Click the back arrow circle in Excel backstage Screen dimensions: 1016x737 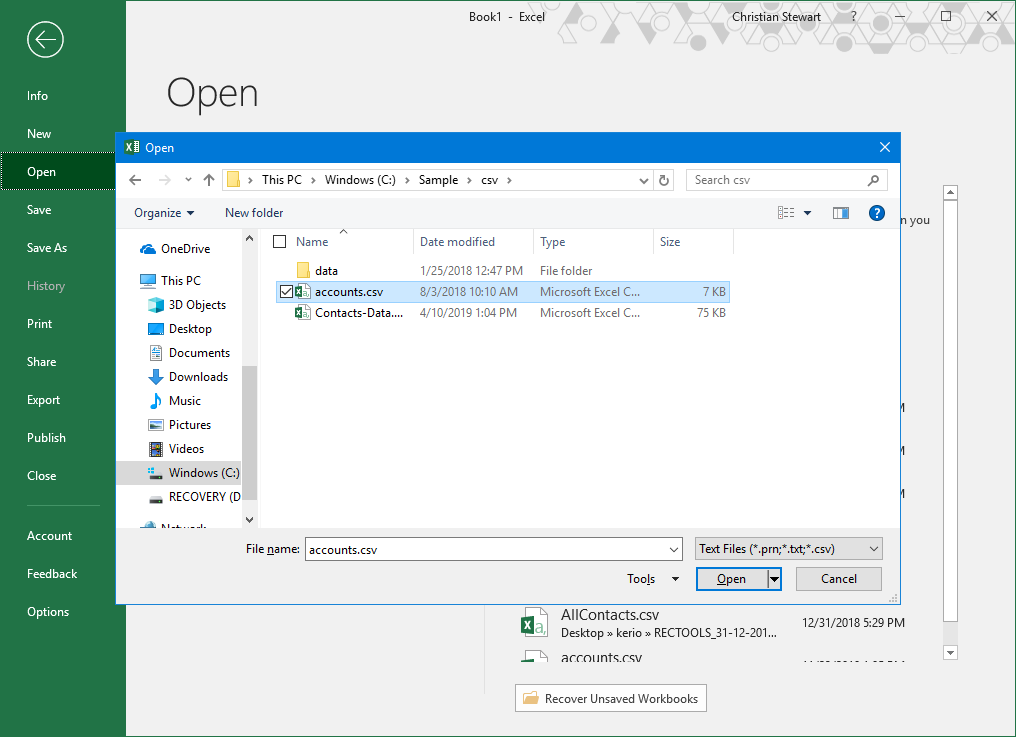[45, 40]
